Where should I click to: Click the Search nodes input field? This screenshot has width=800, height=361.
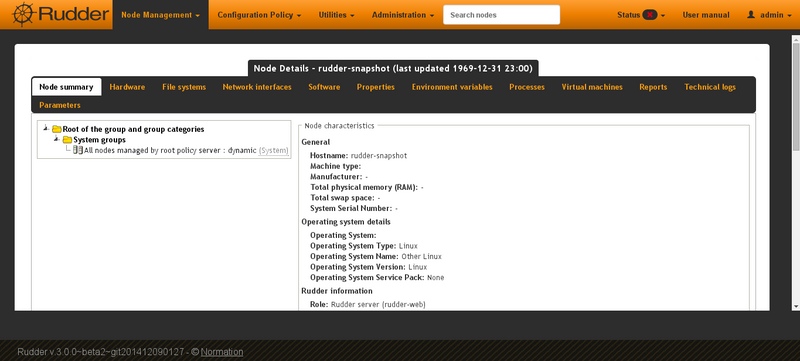tap(502, 15)
